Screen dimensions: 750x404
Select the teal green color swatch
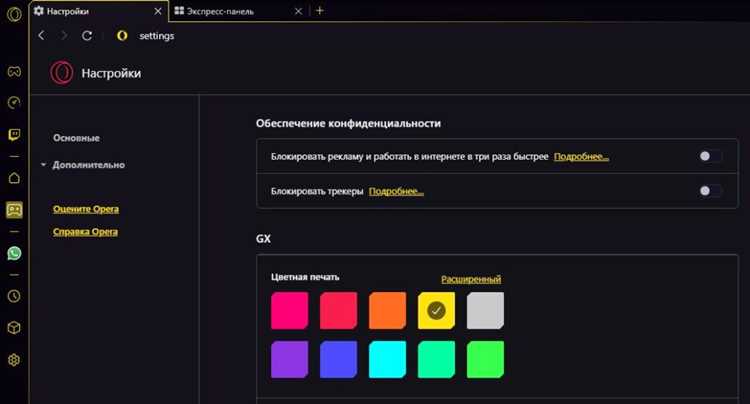(x=436, y=360)
